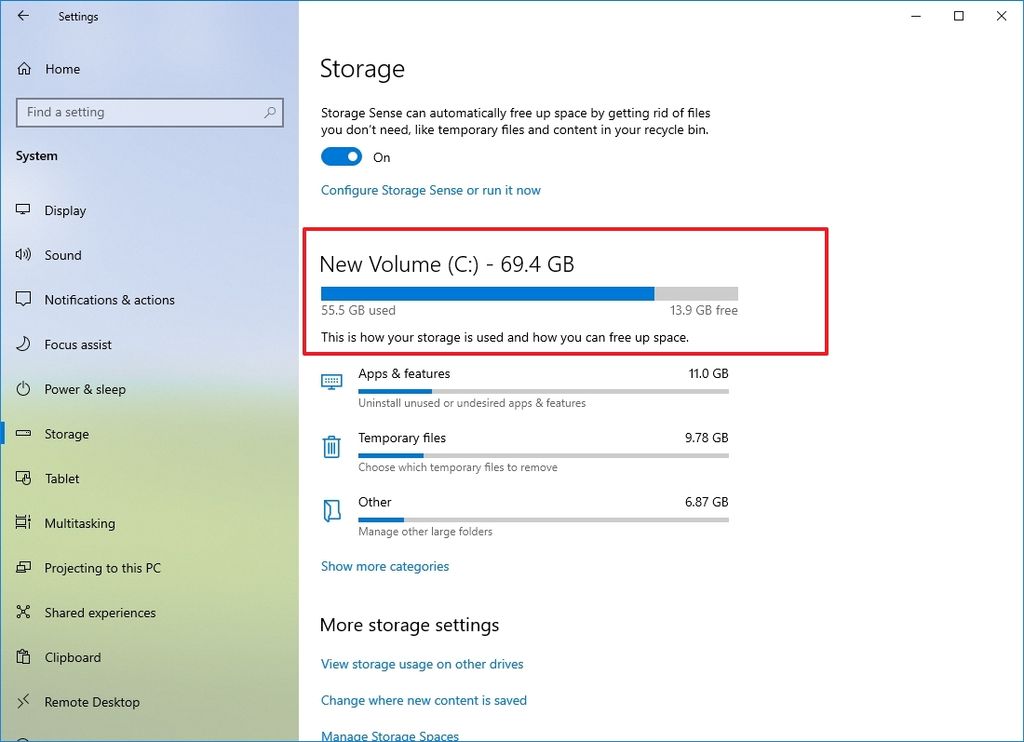1024x742 pixels.
Task: Click Change where new content is saved
Action: click(423, 700)
